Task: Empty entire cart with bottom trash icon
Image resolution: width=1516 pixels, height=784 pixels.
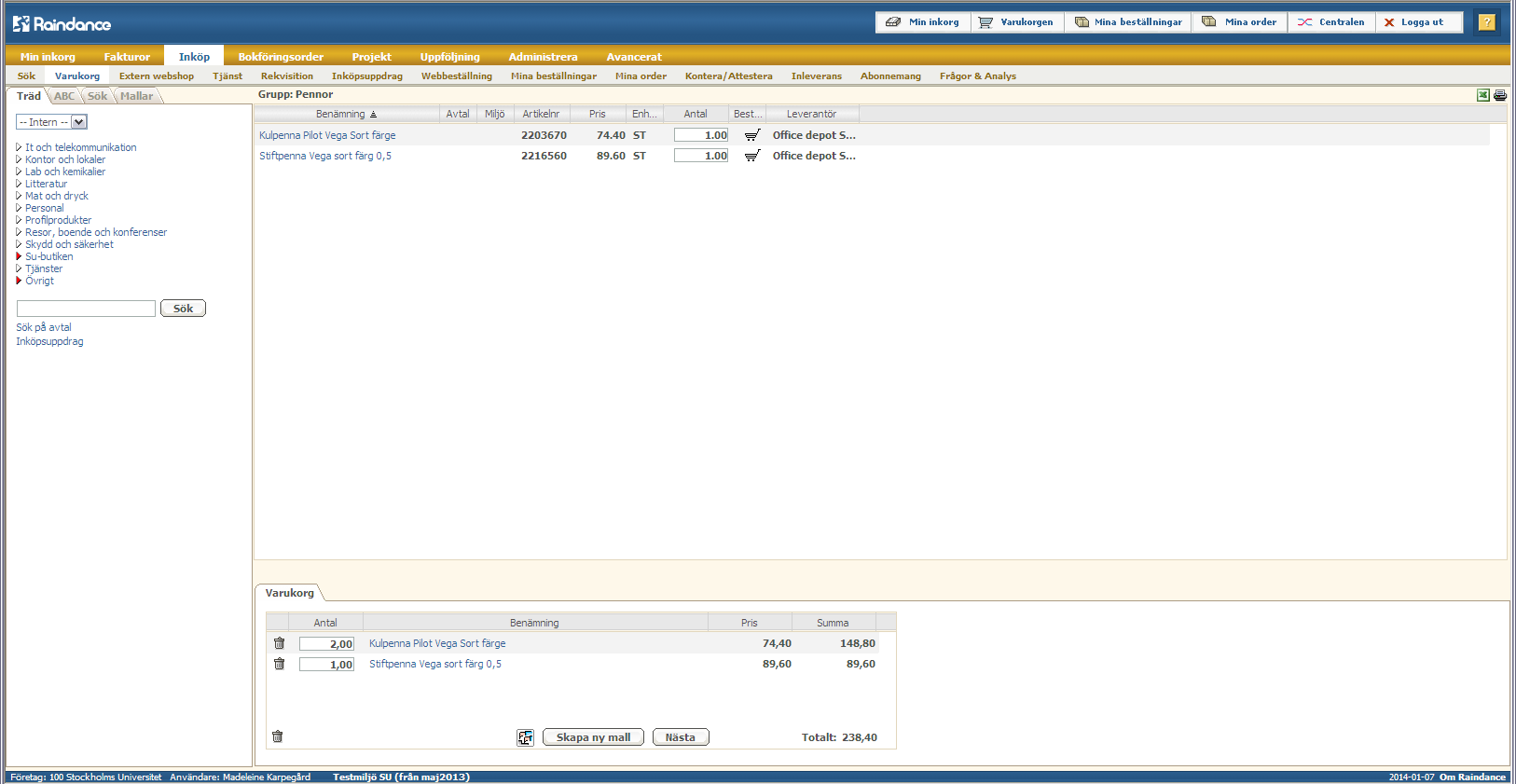Action: [x=277, y=736]
